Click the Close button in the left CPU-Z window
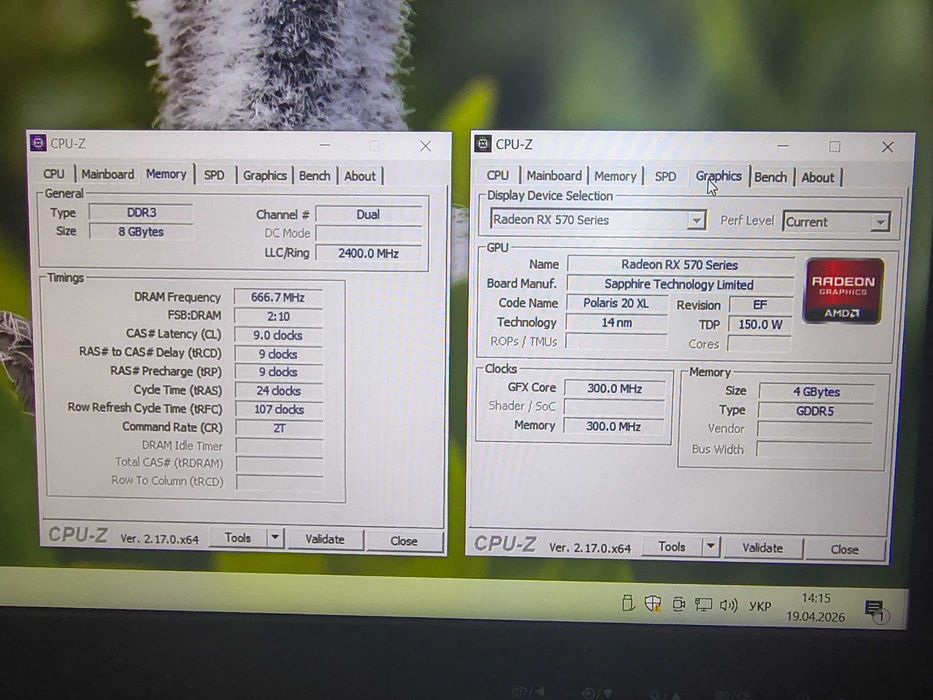This screenshot has height=700, width=933. (x=404, y=541)
